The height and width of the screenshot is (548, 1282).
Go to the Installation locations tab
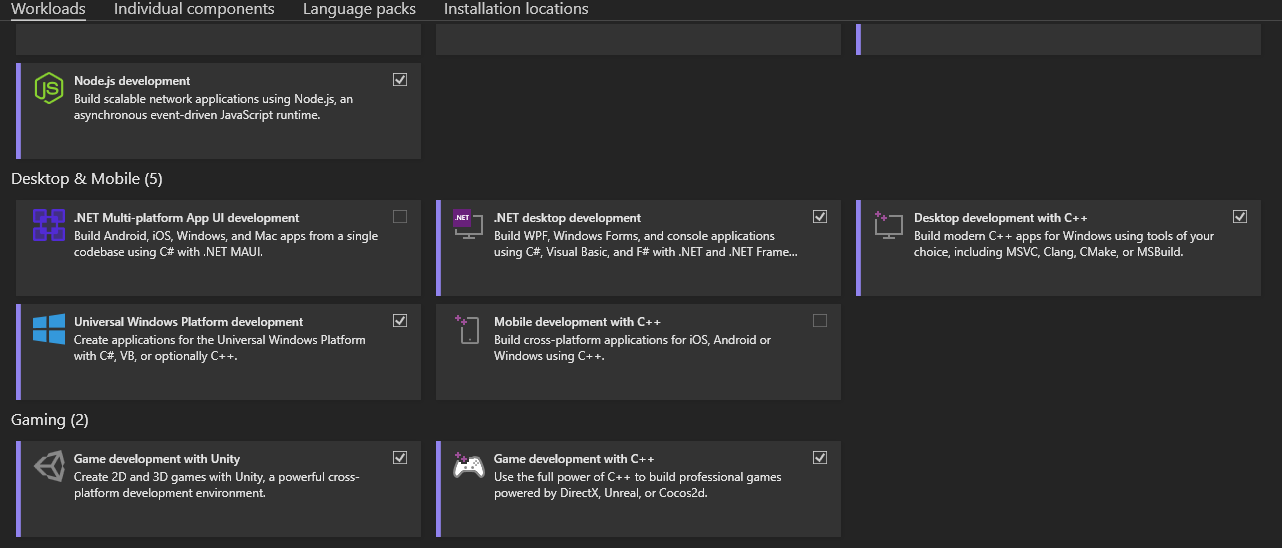(516, 9)
